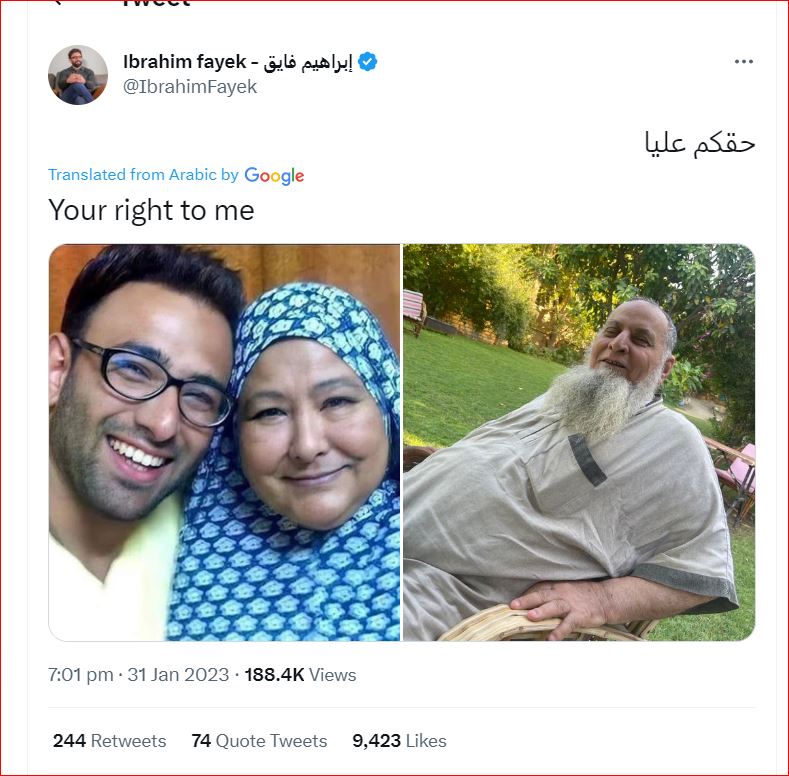Open the three-dot more options menu

[x=743, y=61]
